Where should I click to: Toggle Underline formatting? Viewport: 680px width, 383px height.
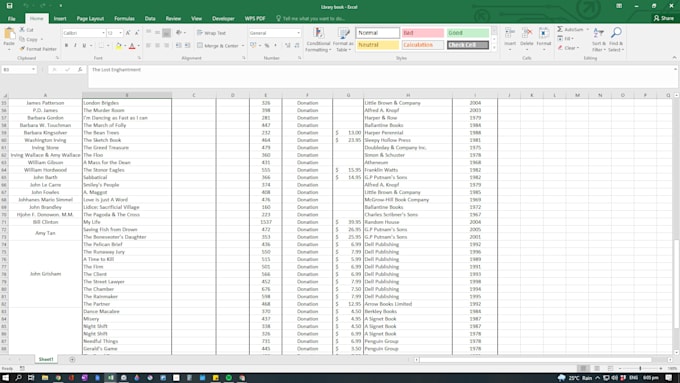[x=84, y=46]
